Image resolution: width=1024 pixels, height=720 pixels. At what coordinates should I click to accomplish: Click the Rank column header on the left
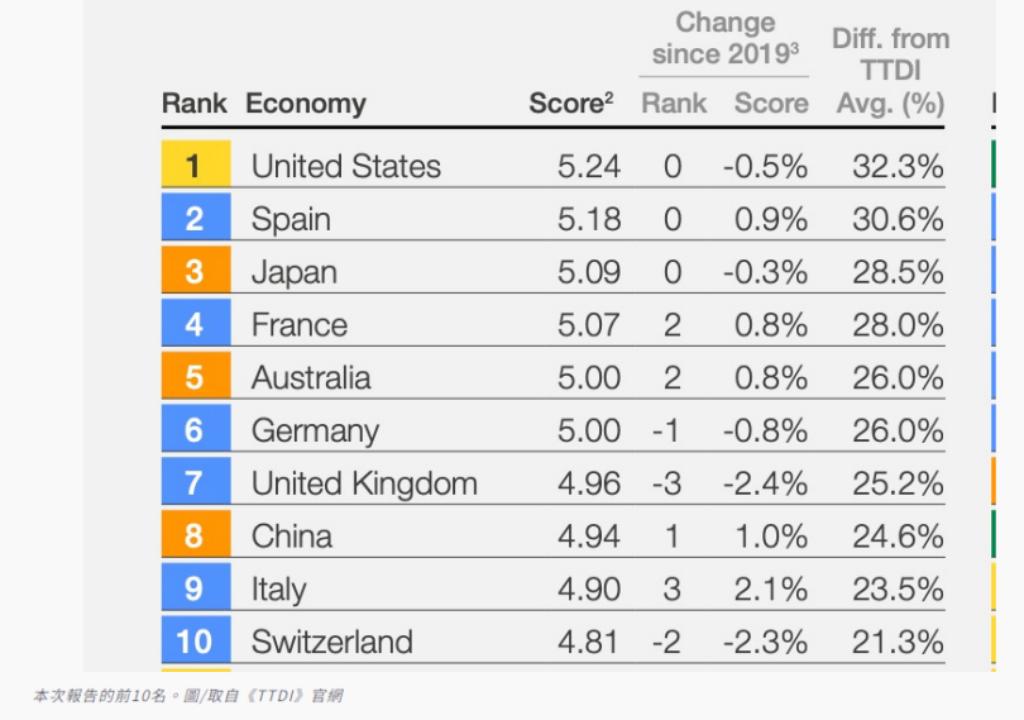pos(194,103)
